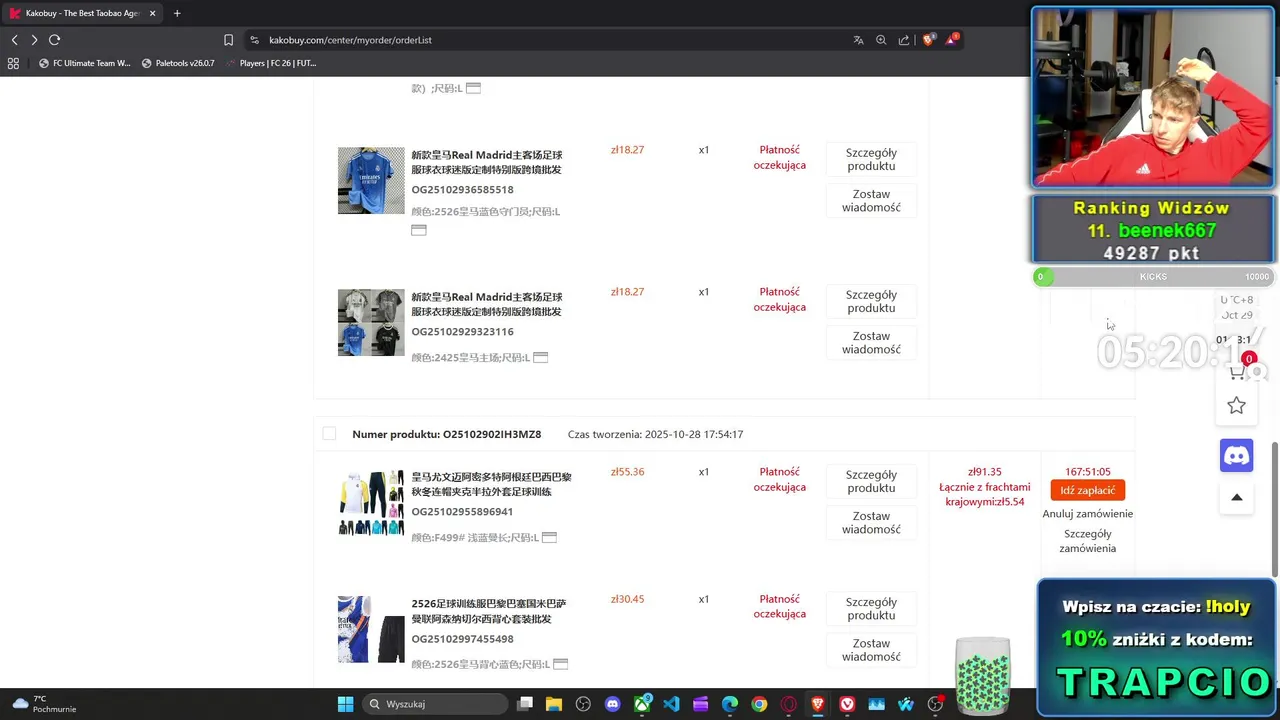The image size is (1280, 720).
Task: Open Szczegóły zamówienia link
Action: [x=1087, y=541]
